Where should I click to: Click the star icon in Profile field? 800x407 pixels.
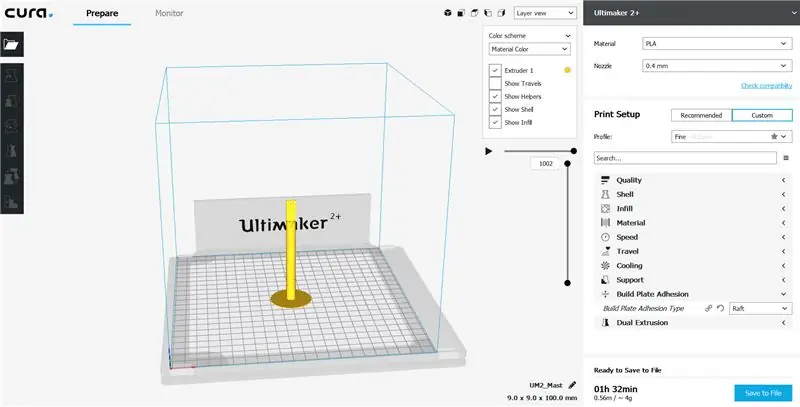coord(774,137)
